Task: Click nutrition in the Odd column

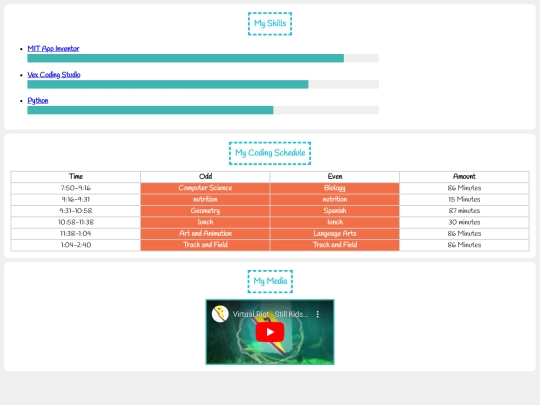Action: [x=205, y=199]
